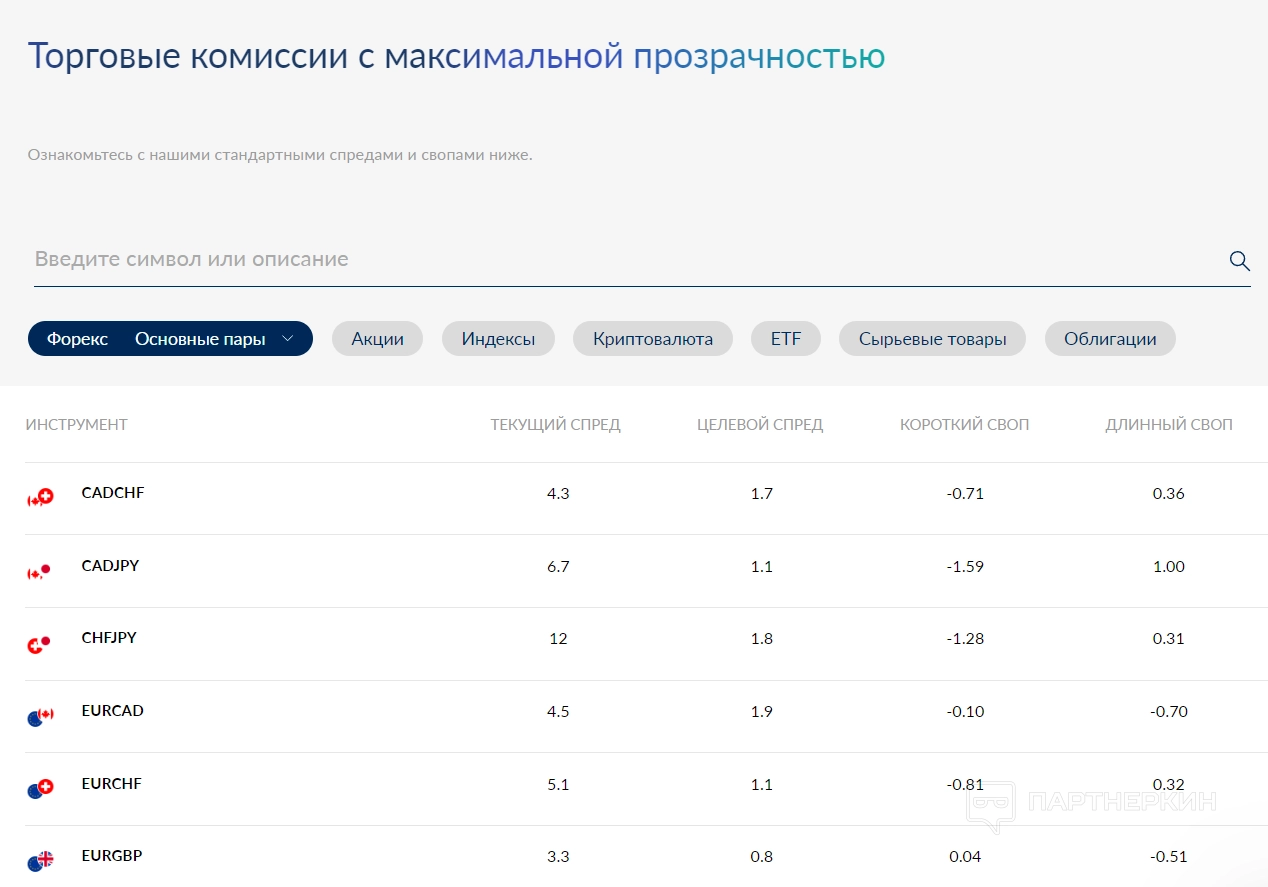Click the EURGBP flag pair icon
The height and width of the screenshot is (887, 1268).
[x=40, y=861]
